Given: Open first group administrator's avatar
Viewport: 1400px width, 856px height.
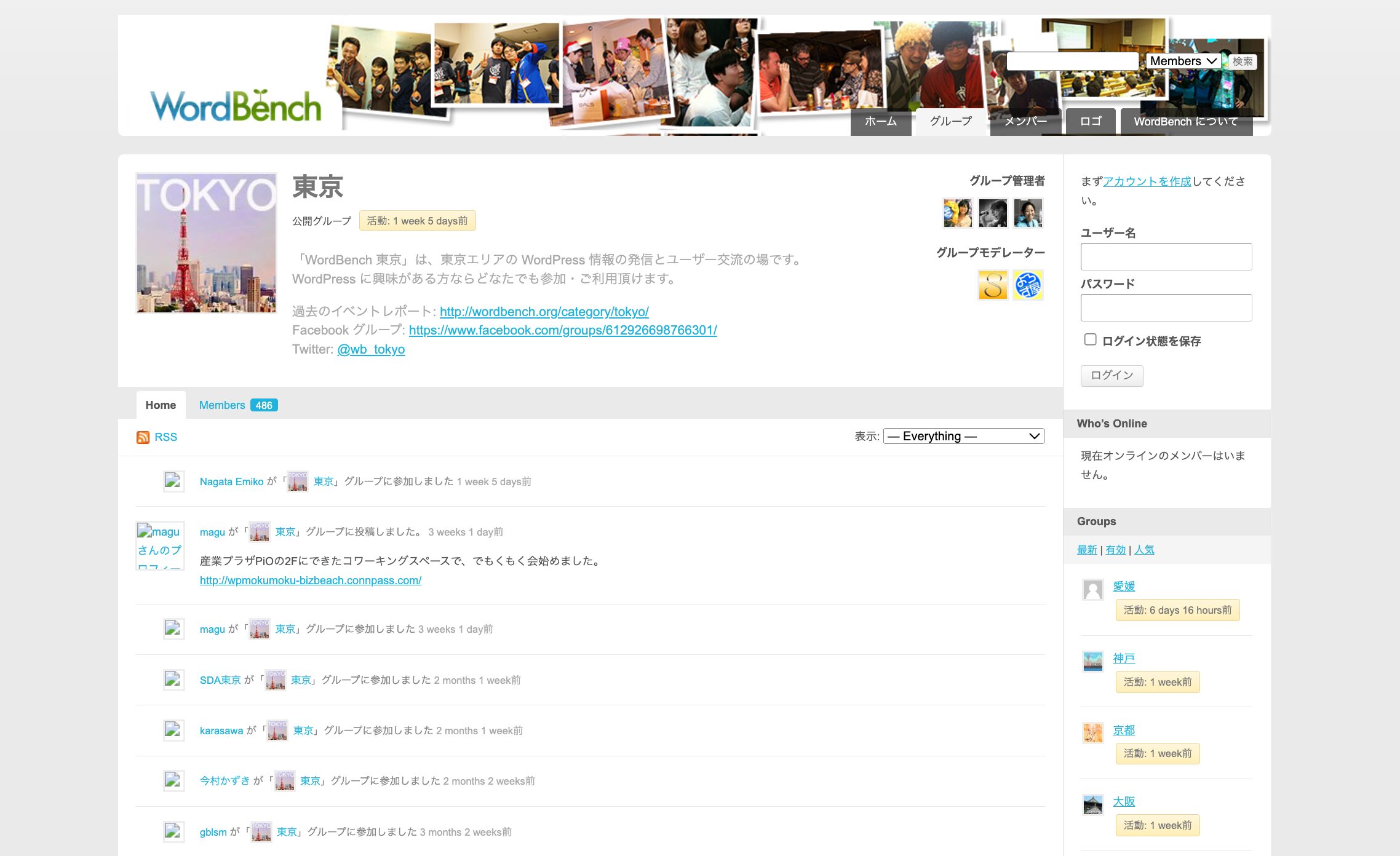Looking at the screenshot, I should click(958, 213).
